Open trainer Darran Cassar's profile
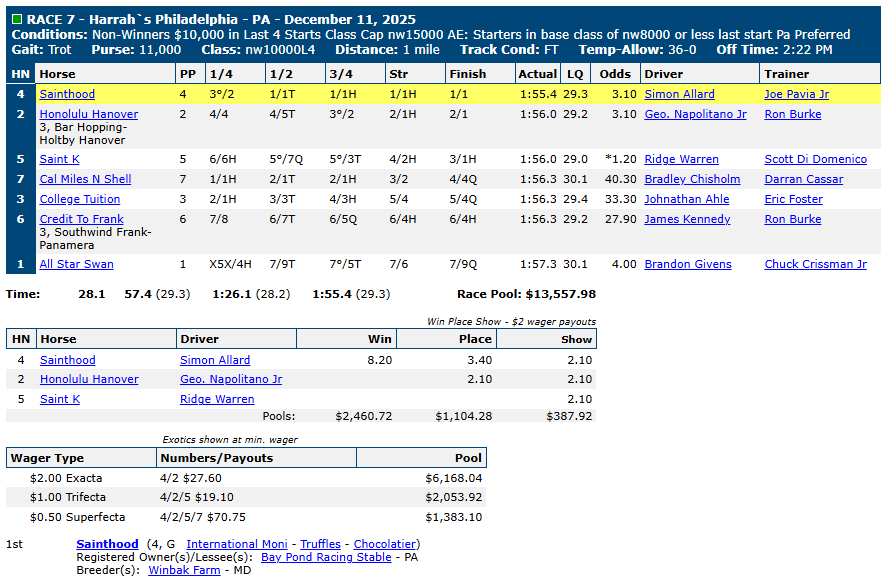 click(x=803, y=179)
